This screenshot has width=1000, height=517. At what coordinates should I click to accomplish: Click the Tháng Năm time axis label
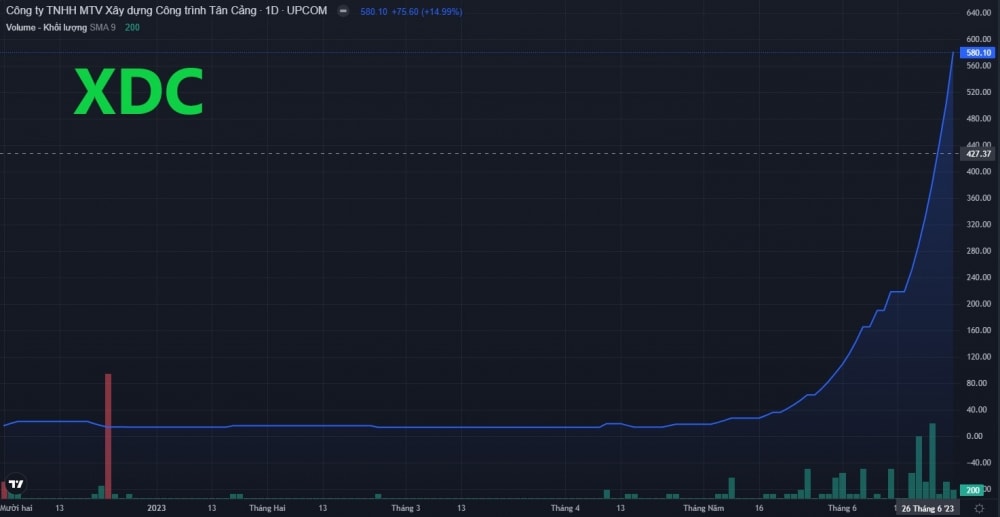tap(703, 508)
